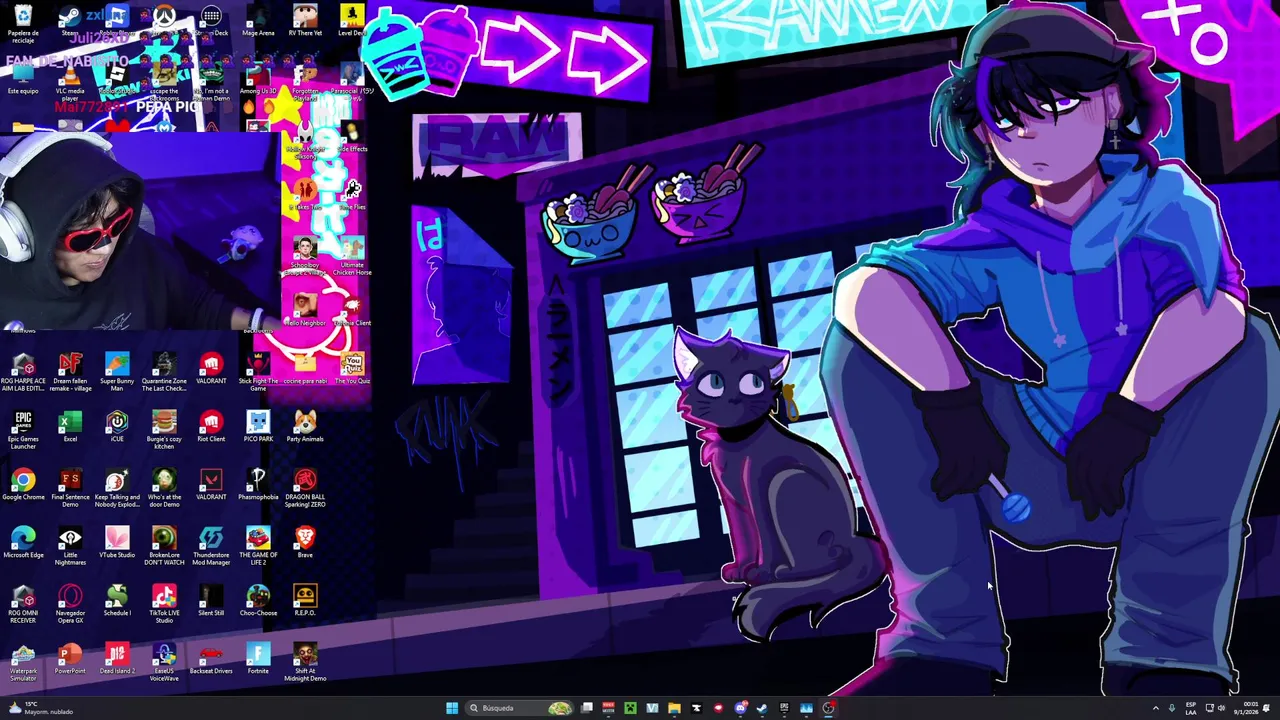The height and width of the screenshot is (720, 1280).
Task: Open the Schedule I desktop icon
Action: pos(117,602)
